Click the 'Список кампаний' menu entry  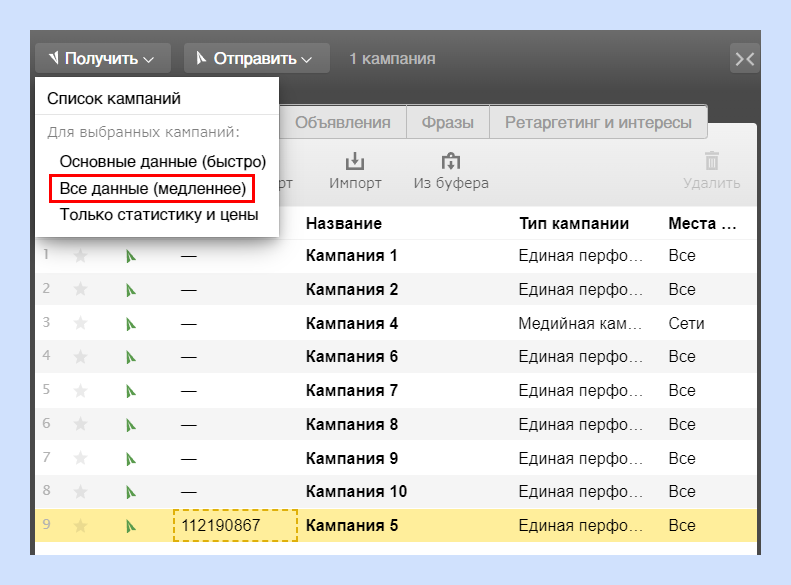pos(114,98)
